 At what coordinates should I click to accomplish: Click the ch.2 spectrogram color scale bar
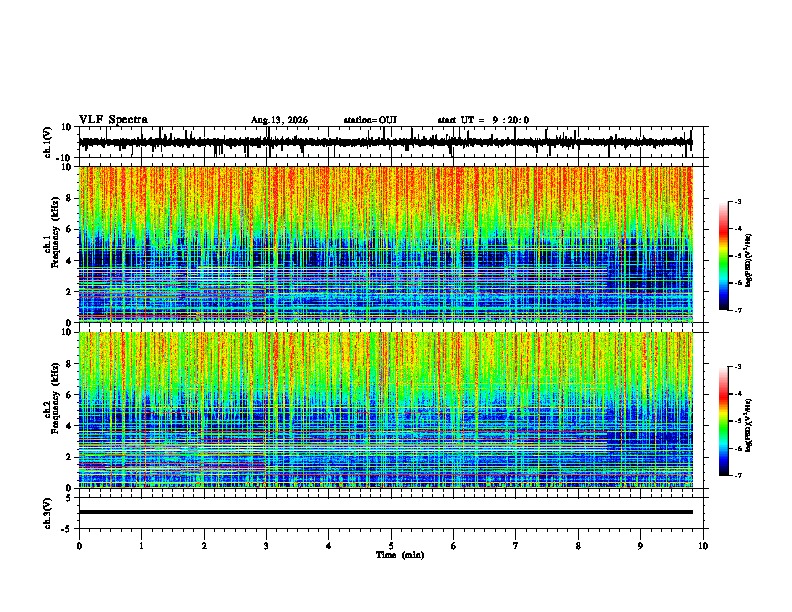[x=723, y=421]
